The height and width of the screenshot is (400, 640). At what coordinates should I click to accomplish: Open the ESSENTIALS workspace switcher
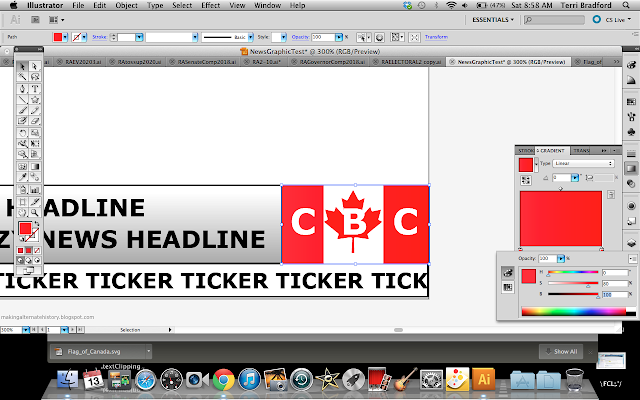pos(493,20)
